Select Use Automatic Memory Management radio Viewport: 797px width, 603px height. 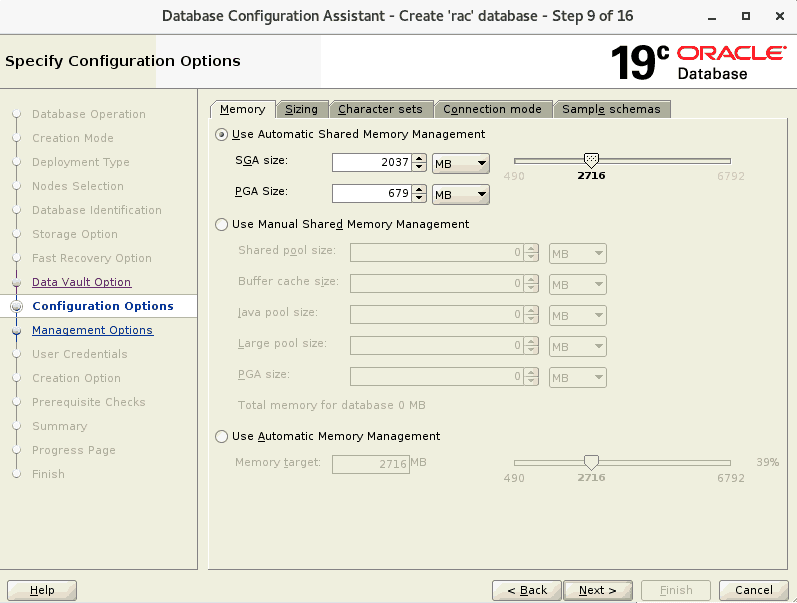[222, 436]
